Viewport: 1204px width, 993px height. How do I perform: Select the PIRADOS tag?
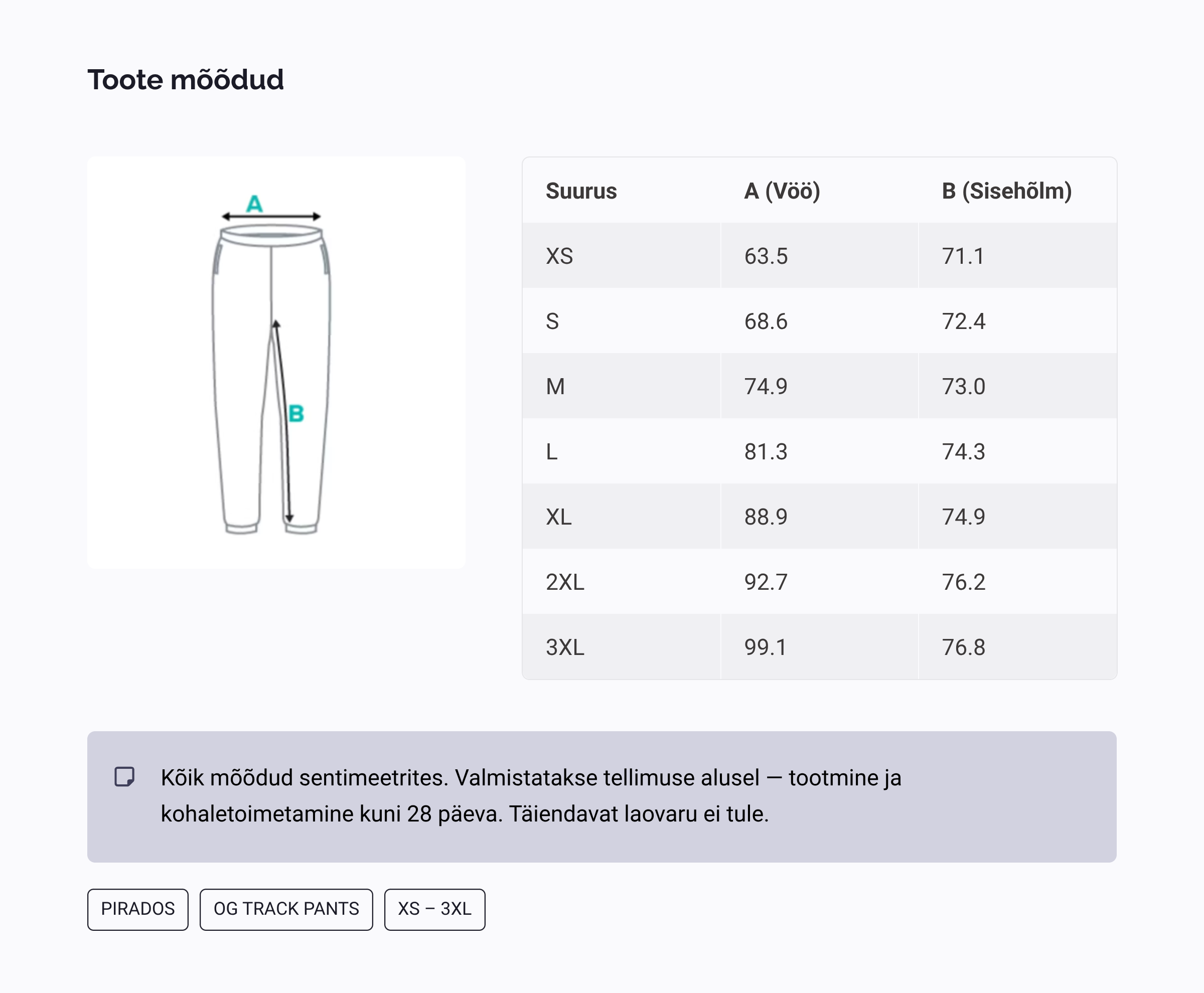pos(138,909)
